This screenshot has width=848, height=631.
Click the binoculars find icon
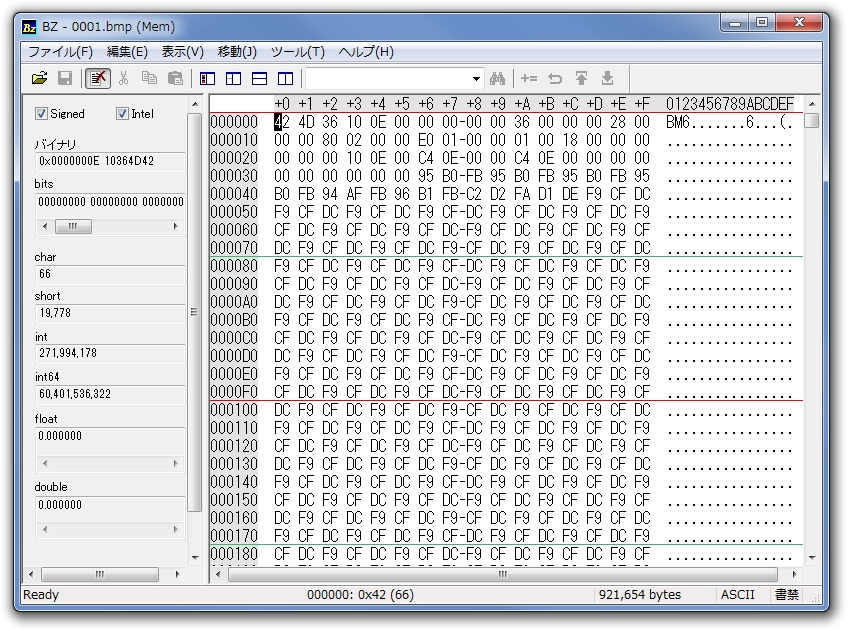[498, 79]
